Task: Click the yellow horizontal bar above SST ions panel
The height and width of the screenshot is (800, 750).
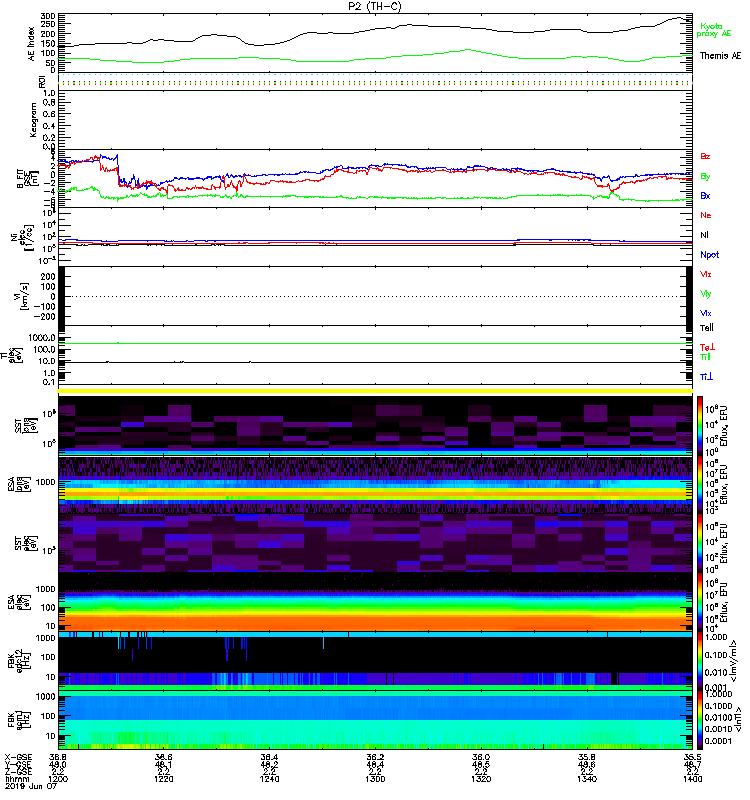Action: (375, 391)
